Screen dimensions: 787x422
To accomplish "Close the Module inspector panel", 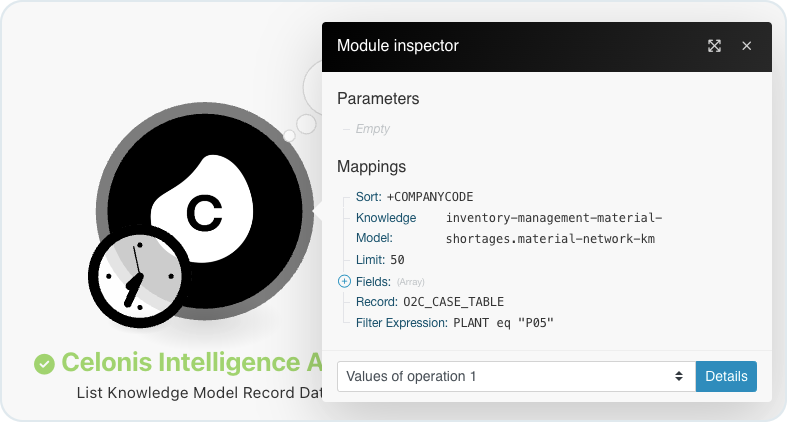I will pyautogui.click(x=746, y=46).
